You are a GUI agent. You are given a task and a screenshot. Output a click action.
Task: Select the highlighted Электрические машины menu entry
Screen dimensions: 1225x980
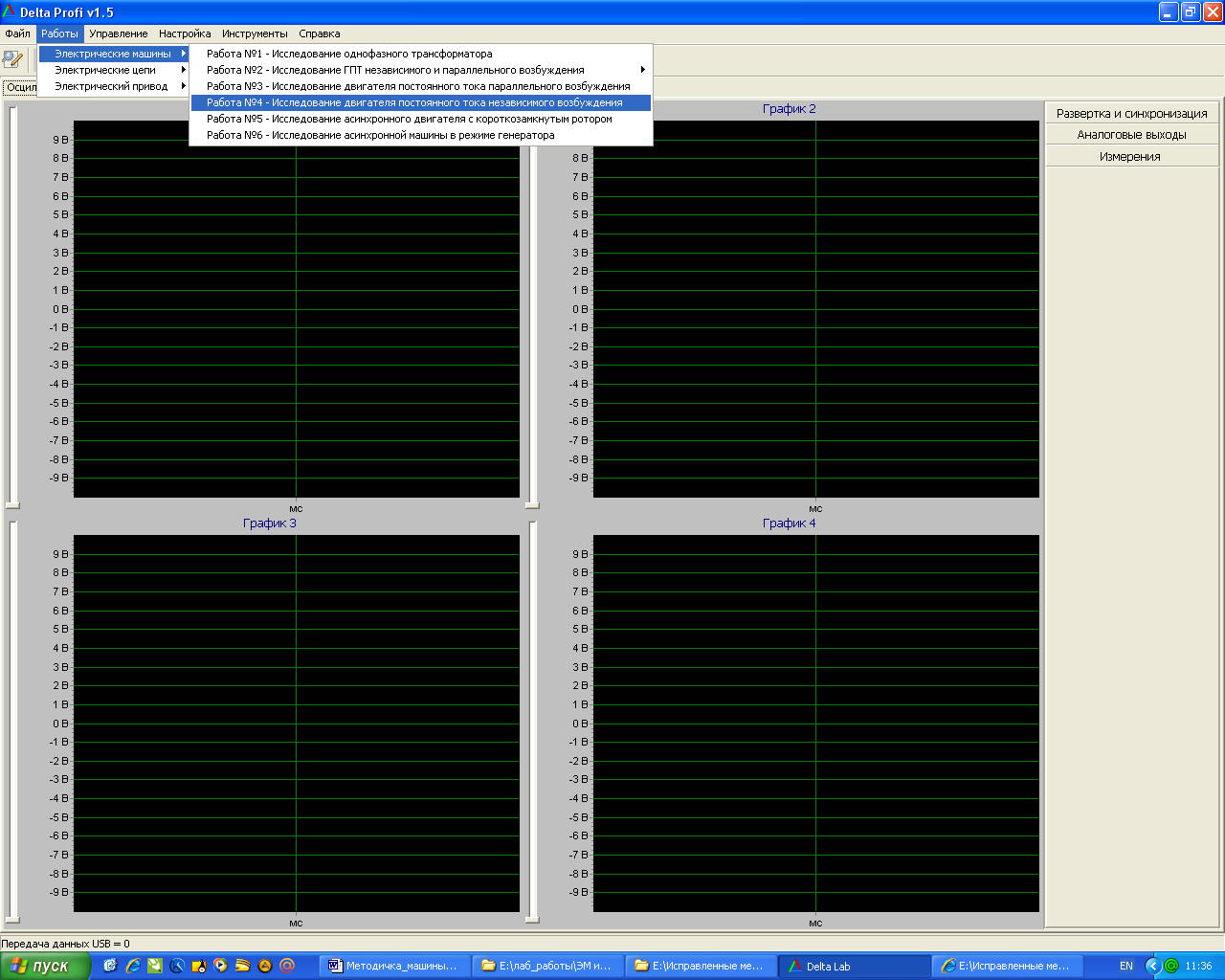113,54
